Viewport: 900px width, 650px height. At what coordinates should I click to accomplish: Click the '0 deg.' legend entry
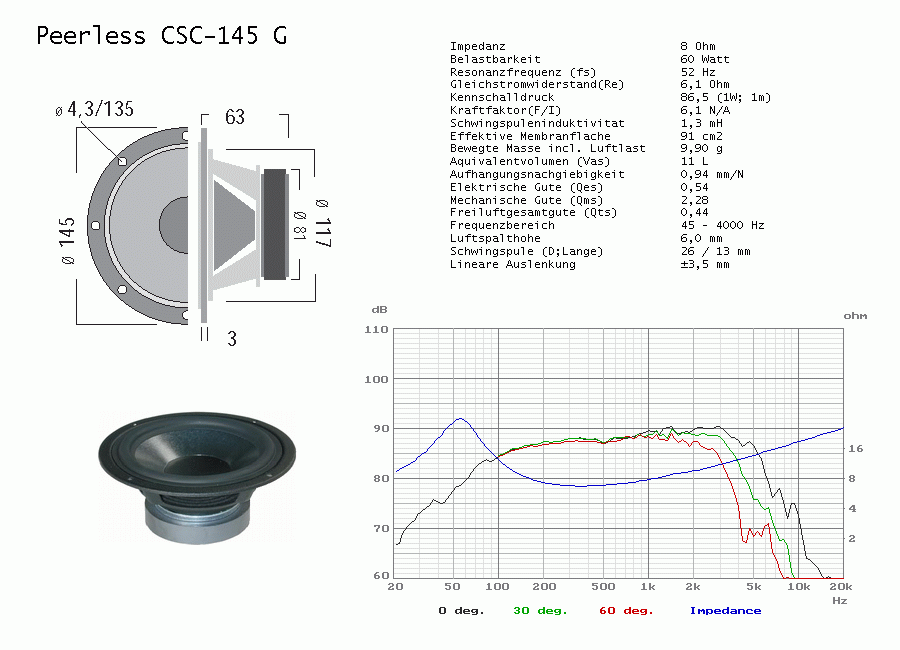point(461,611)
